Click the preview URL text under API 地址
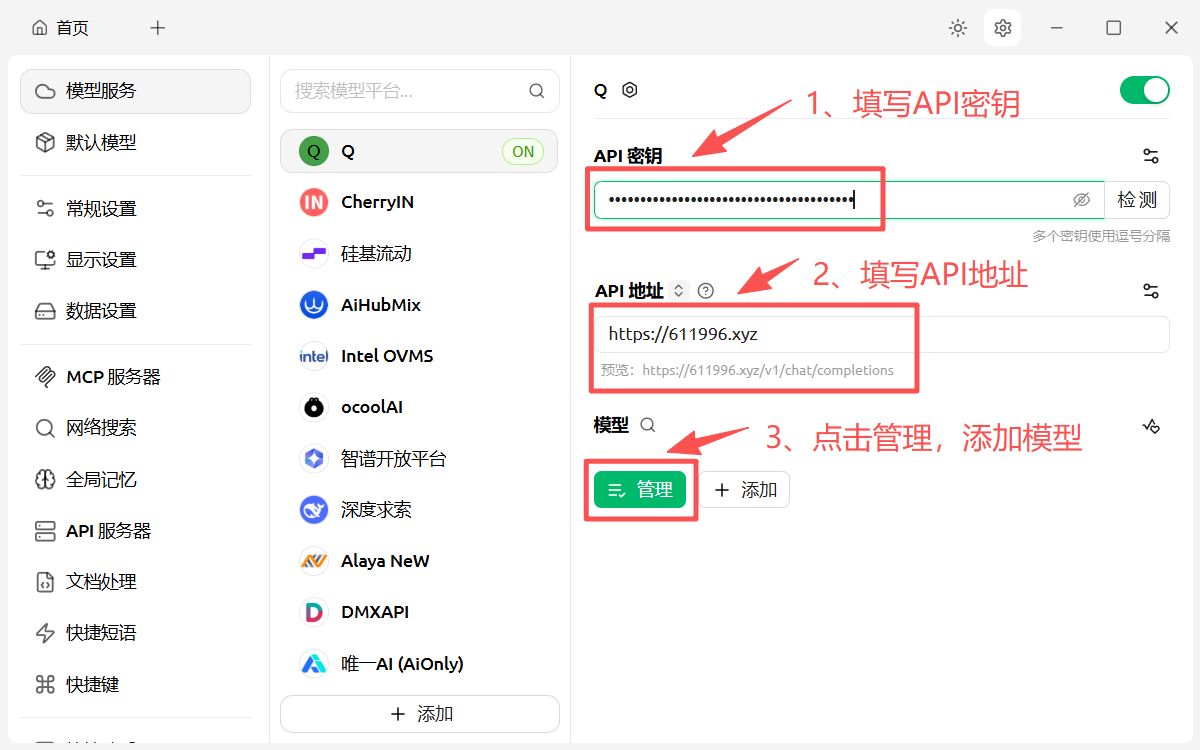Screen dimensions: 1200x750 click(x=747, y=370)
